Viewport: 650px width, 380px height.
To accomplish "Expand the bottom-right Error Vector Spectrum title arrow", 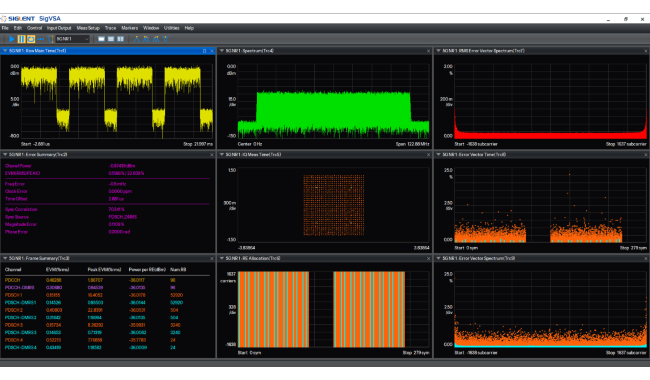I will (439, 258).
